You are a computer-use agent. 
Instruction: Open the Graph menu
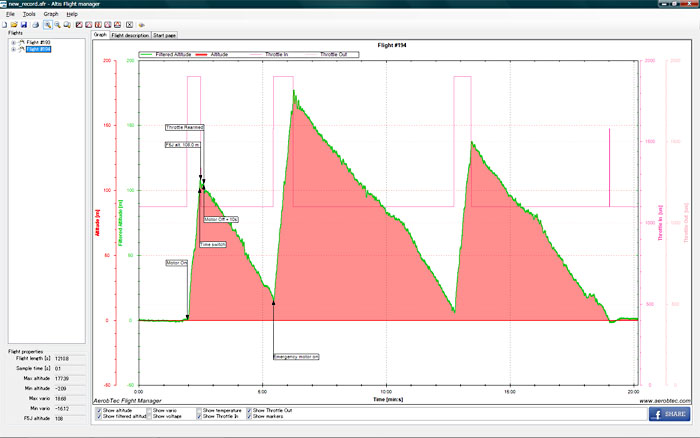51,14
